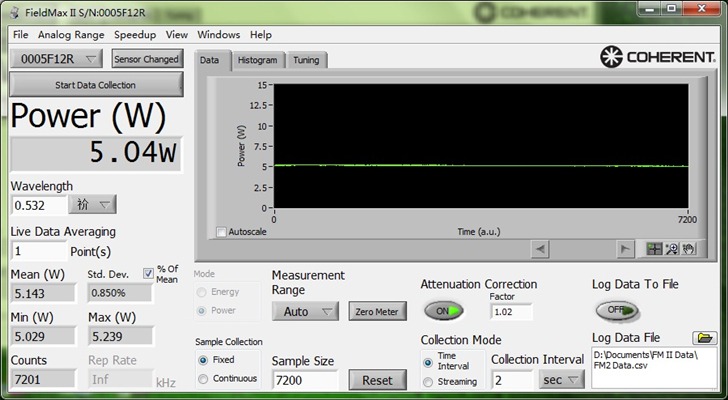The width and height of the screenshot is (728, 400).
Task: Browse for log data file folder icon
Action: (x=704, y=338)
